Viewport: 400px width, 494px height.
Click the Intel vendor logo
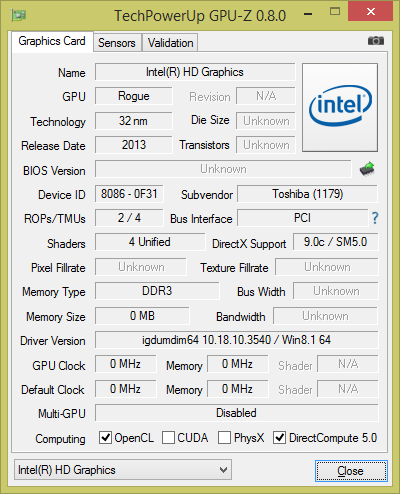pos(340,107)
